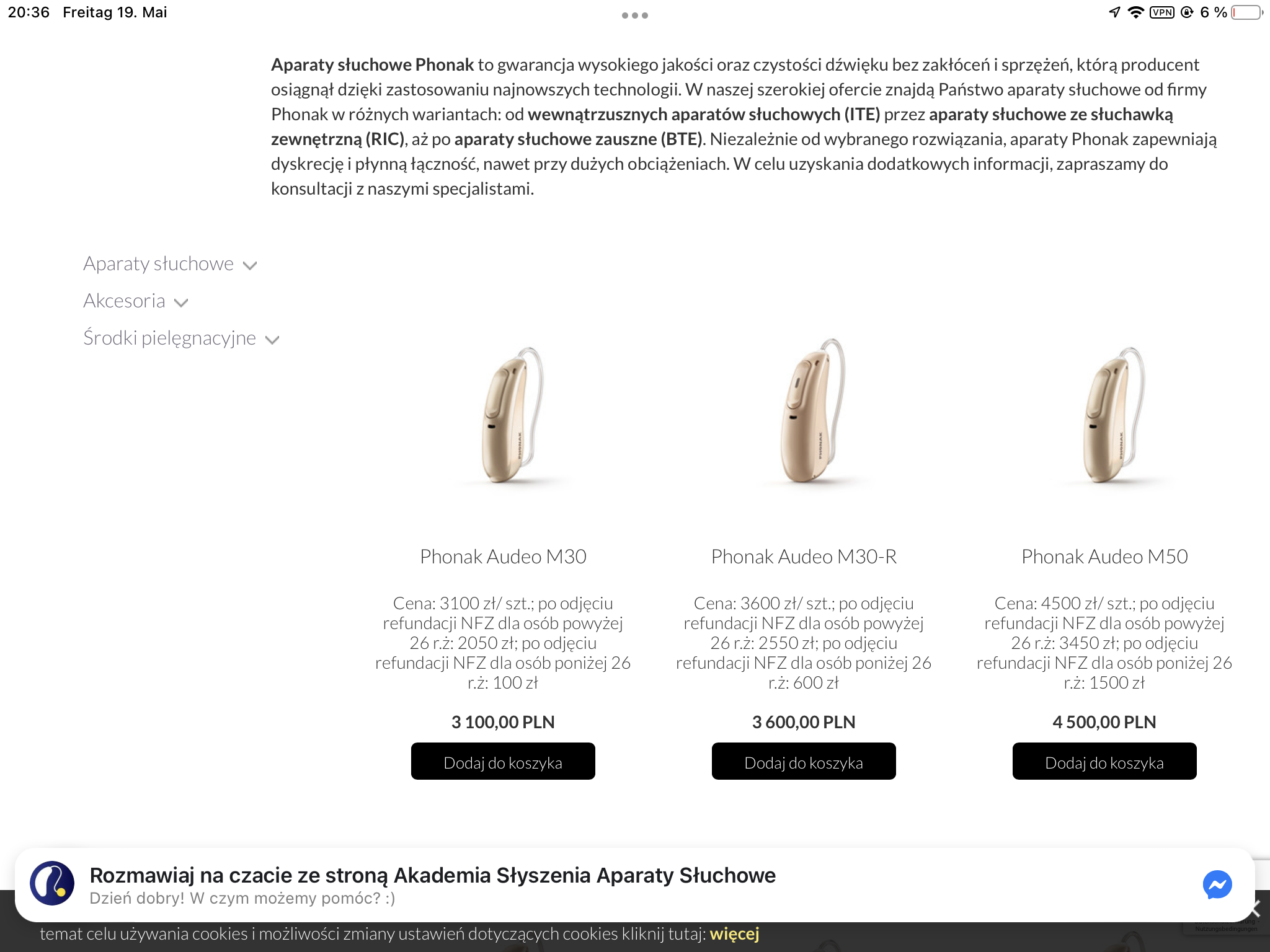Tap the screen rotation lock icon

1187,12
